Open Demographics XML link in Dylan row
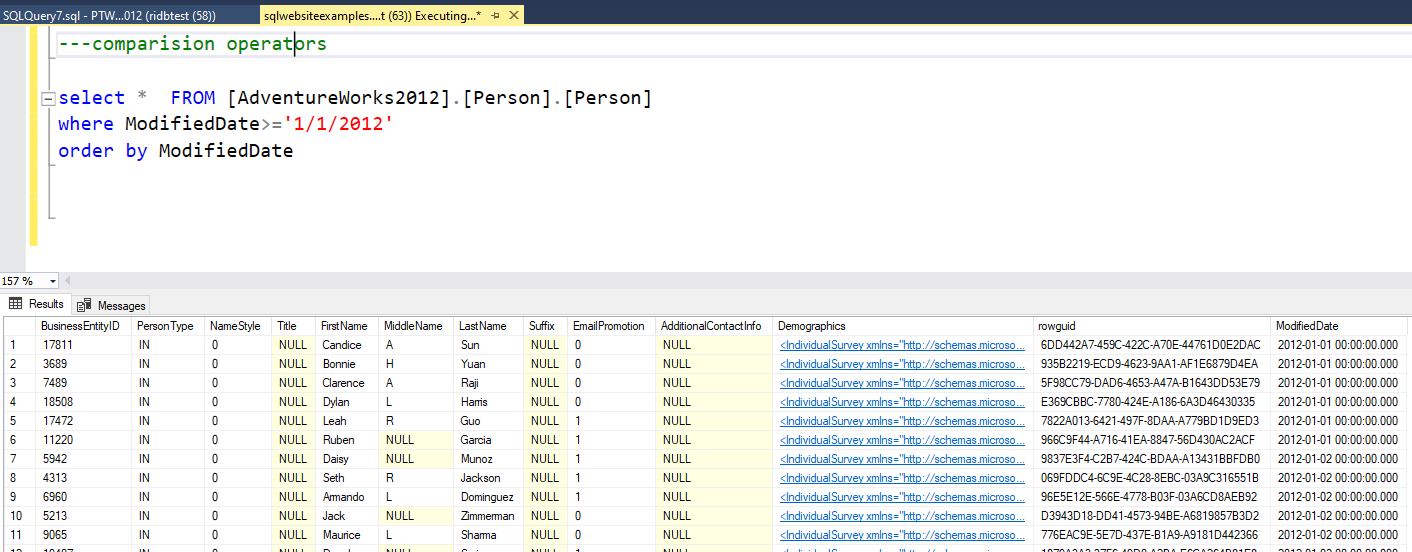 902,402
